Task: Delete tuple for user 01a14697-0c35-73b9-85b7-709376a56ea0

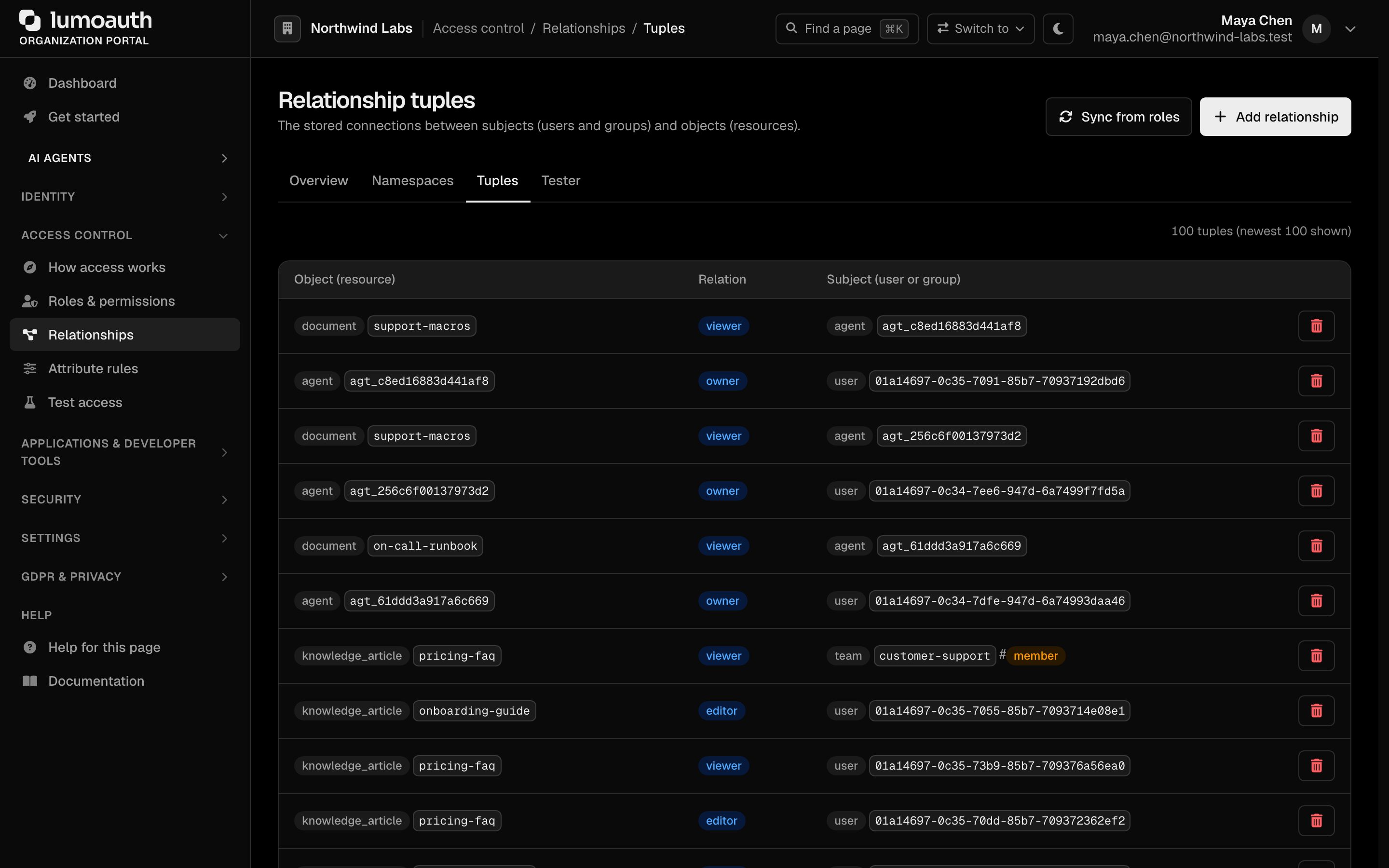Action: [x=1316, y=766]
